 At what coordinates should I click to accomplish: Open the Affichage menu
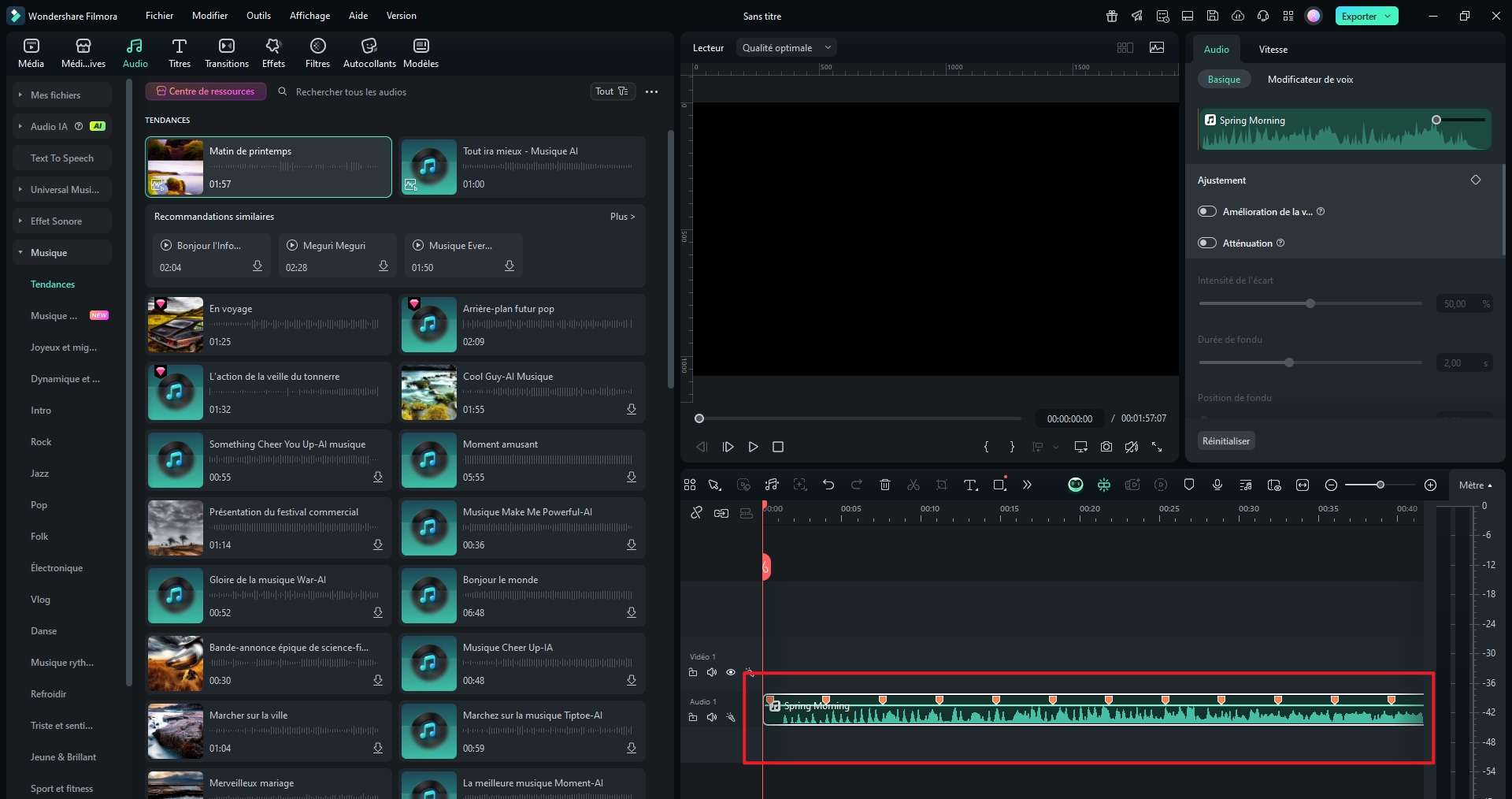click(x=309, y=16)
